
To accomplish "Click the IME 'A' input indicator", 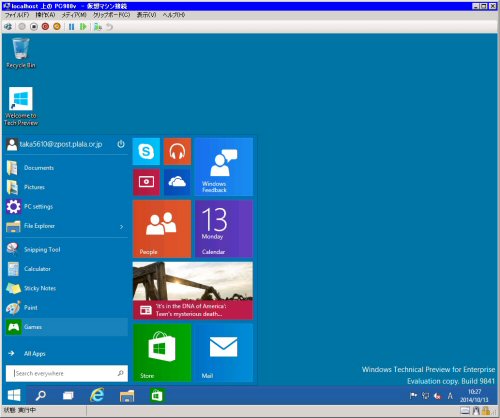I will click(450, 396).
